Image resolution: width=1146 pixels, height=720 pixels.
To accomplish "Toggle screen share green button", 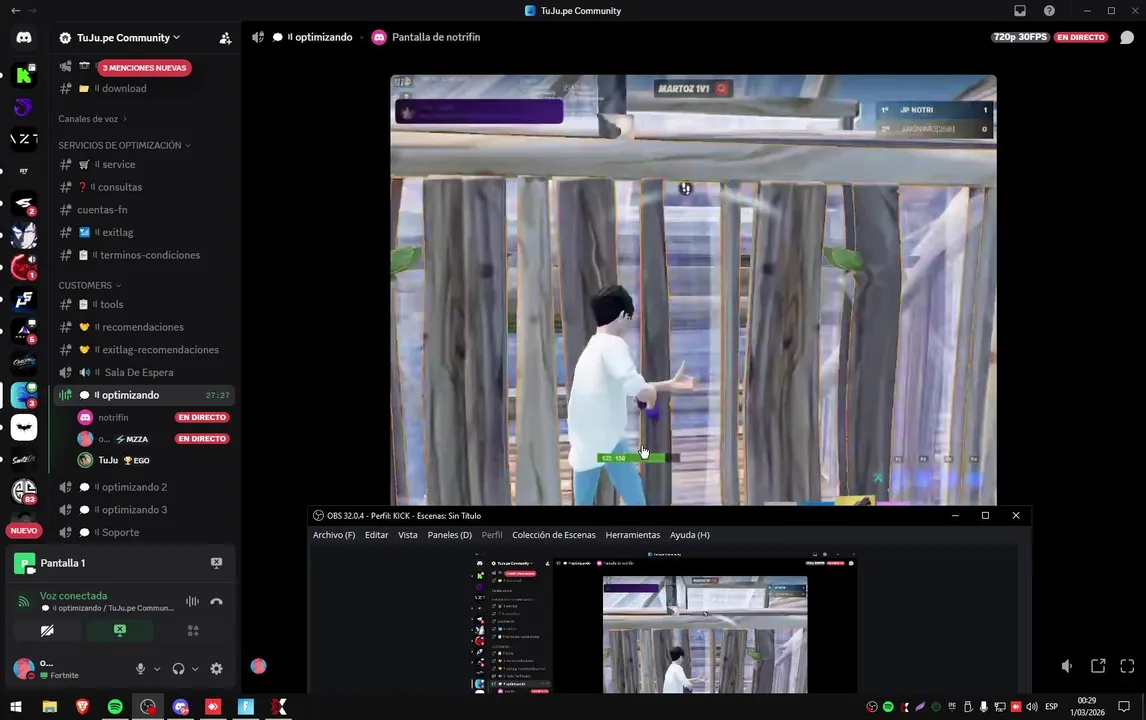I will 120,630.
